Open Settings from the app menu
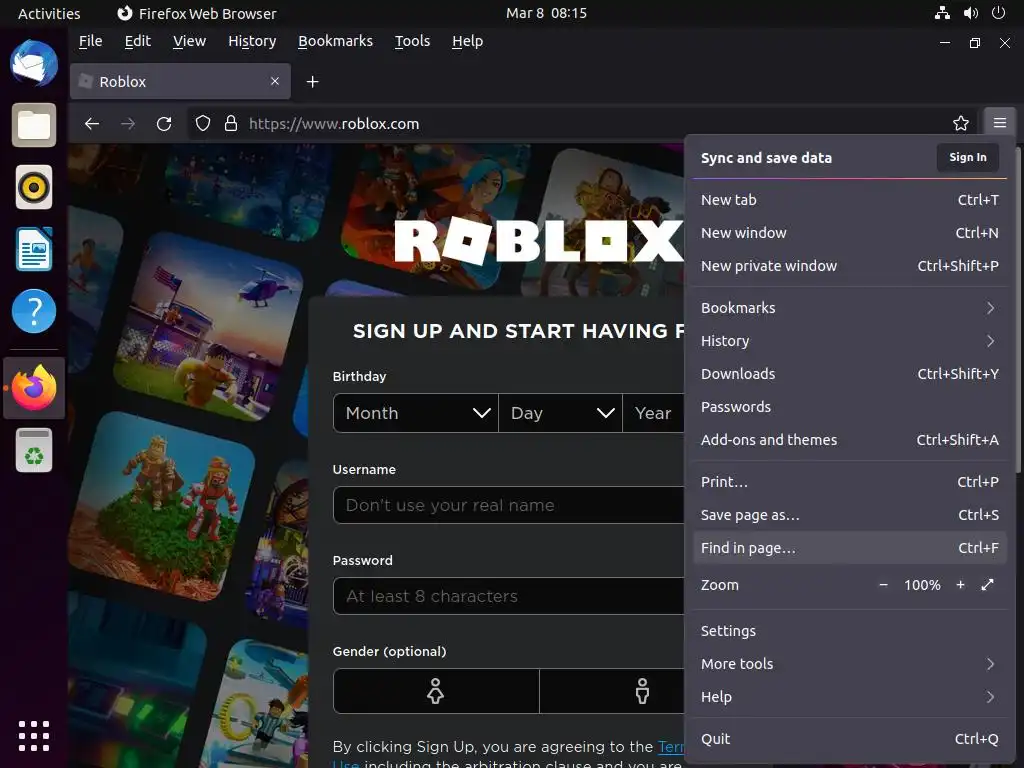The height and width of the screenshot is (768, 1024). 848,631
